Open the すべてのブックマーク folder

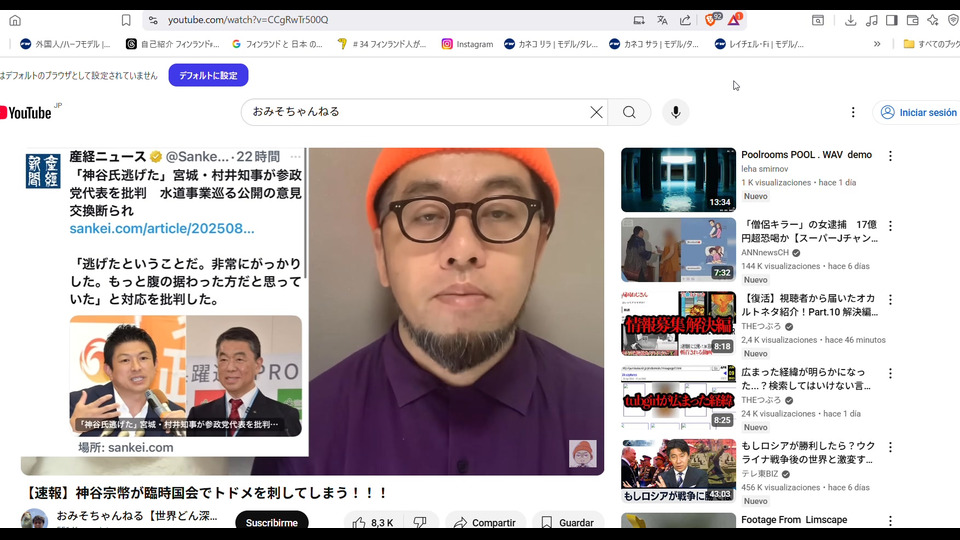tap(931, 44)
